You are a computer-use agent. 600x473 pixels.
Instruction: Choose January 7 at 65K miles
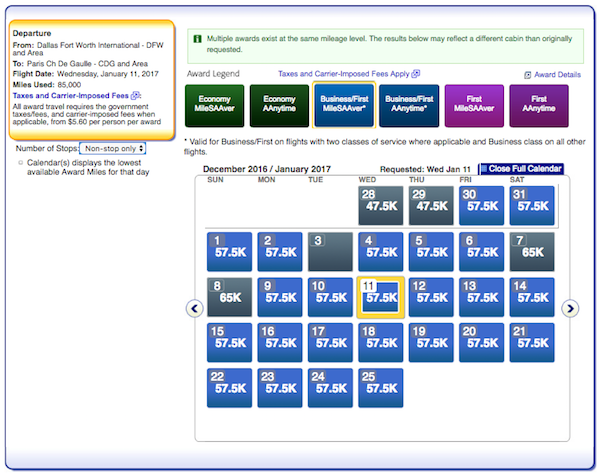(532, 251)
